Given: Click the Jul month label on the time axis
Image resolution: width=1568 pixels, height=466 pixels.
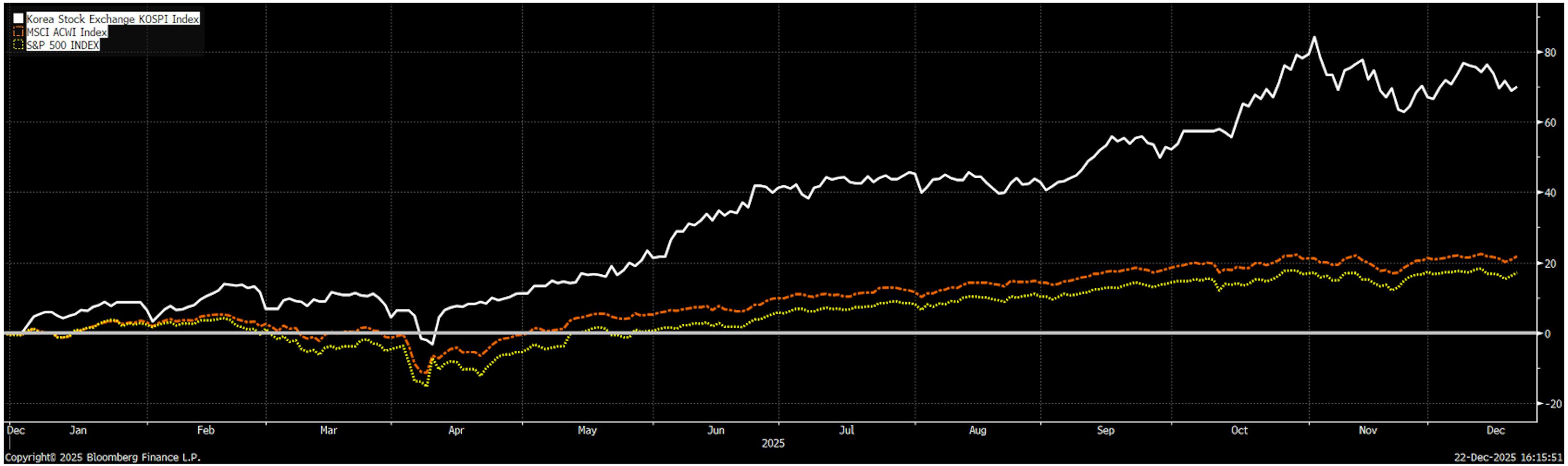Looking at the screenshot, I should click(847, 430).
